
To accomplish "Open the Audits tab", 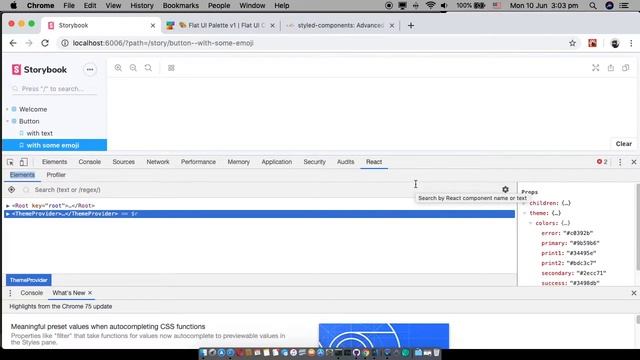I will point(345,162).
